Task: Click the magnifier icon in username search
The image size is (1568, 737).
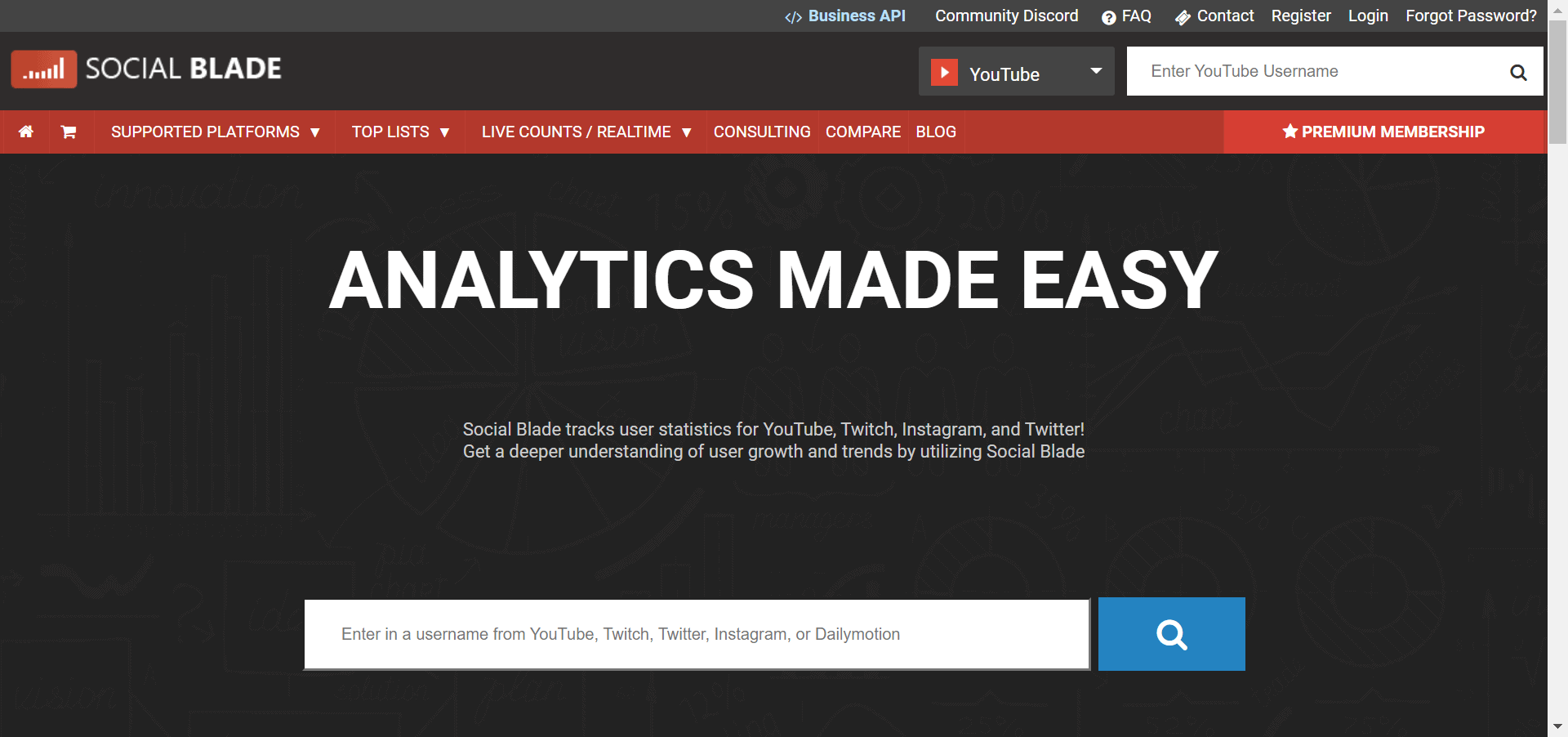Action: 1518,72
